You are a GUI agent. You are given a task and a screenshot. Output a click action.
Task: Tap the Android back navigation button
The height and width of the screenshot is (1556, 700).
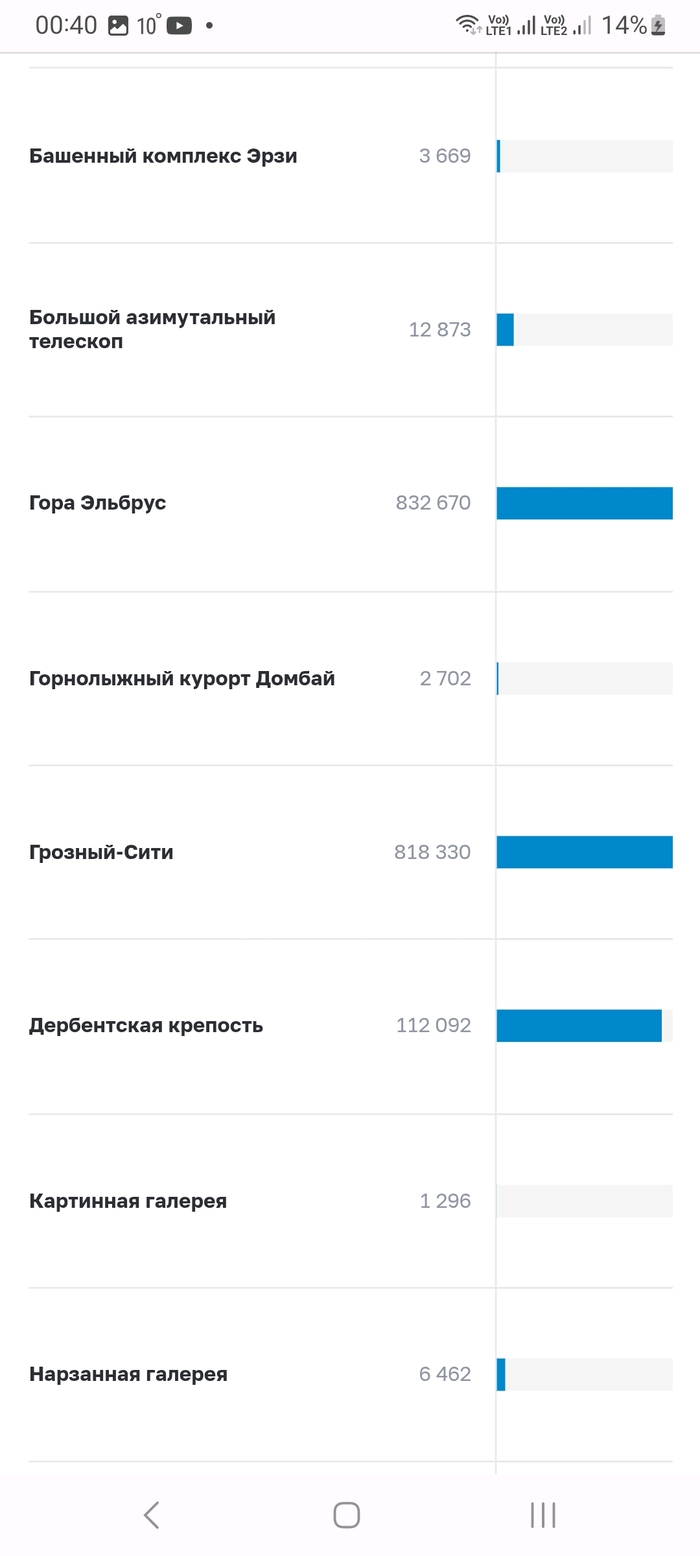152,1515
